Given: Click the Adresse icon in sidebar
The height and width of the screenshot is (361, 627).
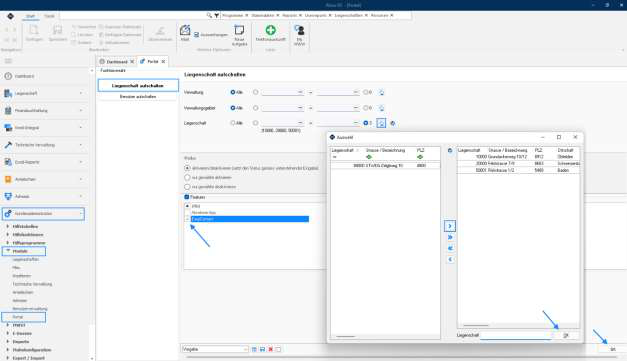Looking at the screenshot, I should 8,196.
